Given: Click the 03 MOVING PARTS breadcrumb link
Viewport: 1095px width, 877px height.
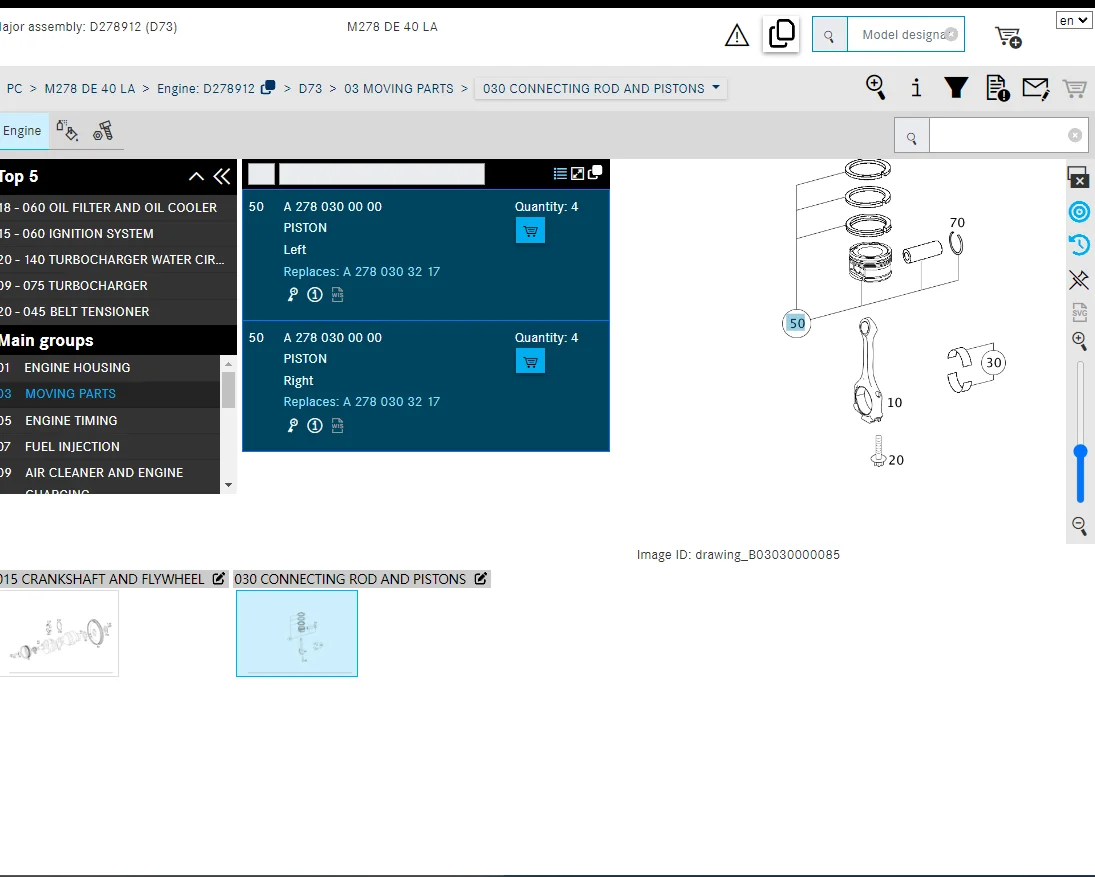Looking at the screenshot, I should pos(398,89).
